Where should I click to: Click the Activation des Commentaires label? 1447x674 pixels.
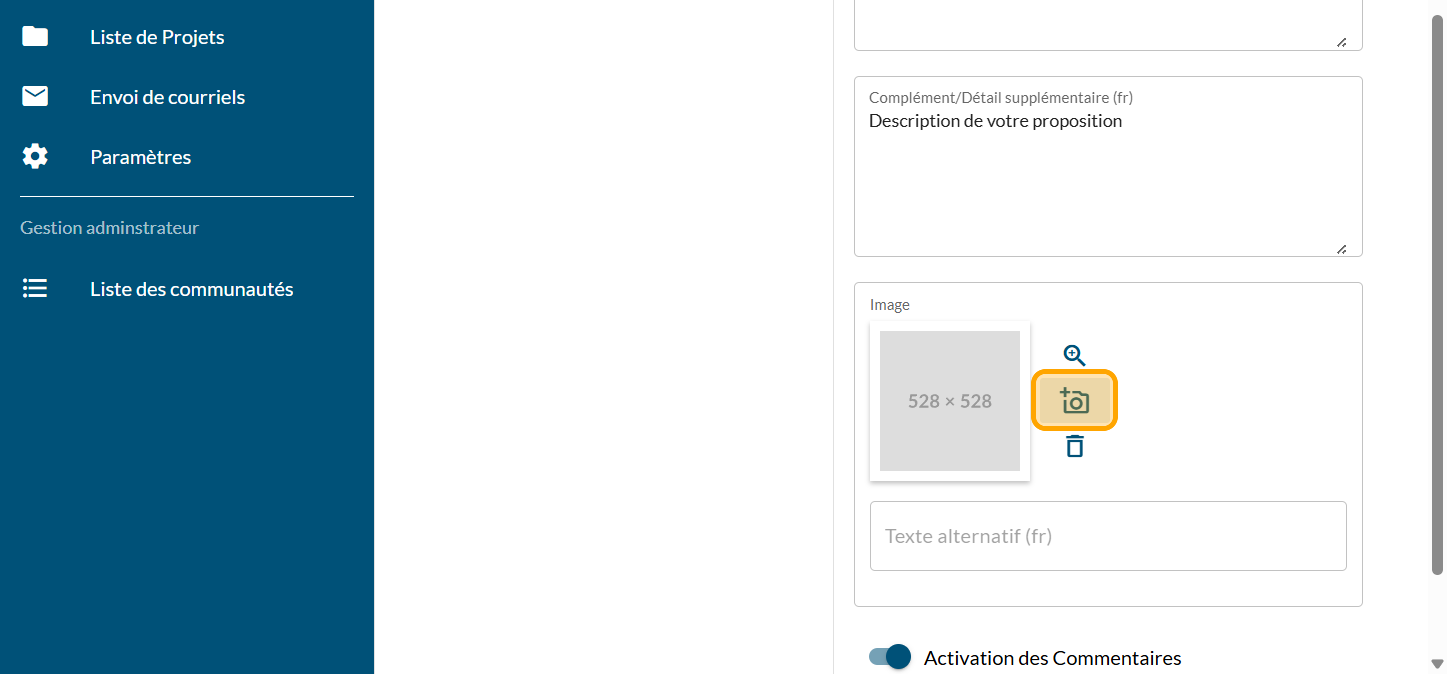coord(1052,658)
